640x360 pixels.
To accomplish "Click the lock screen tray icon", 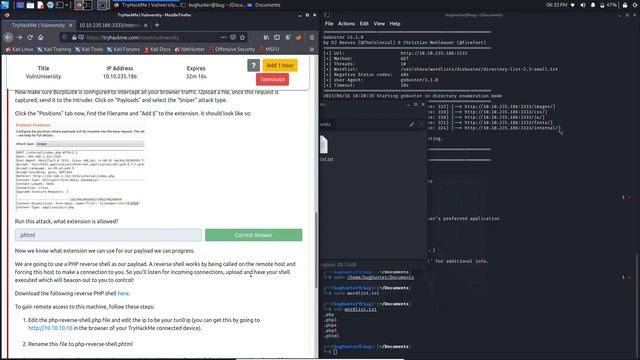I will [625, 5].
